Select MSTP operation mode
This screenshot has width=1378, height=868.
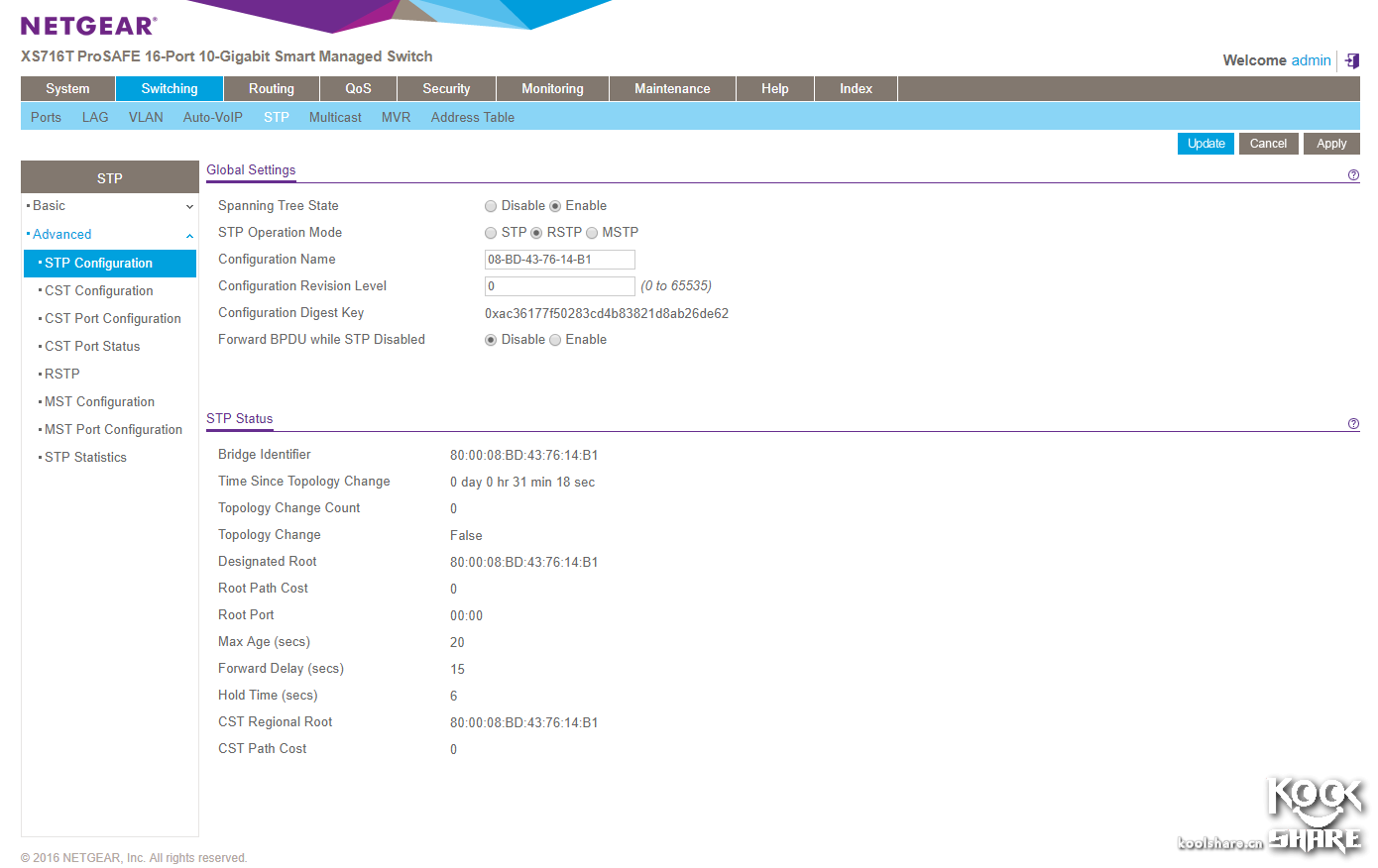pyautogui.click(x=592, y=233)
